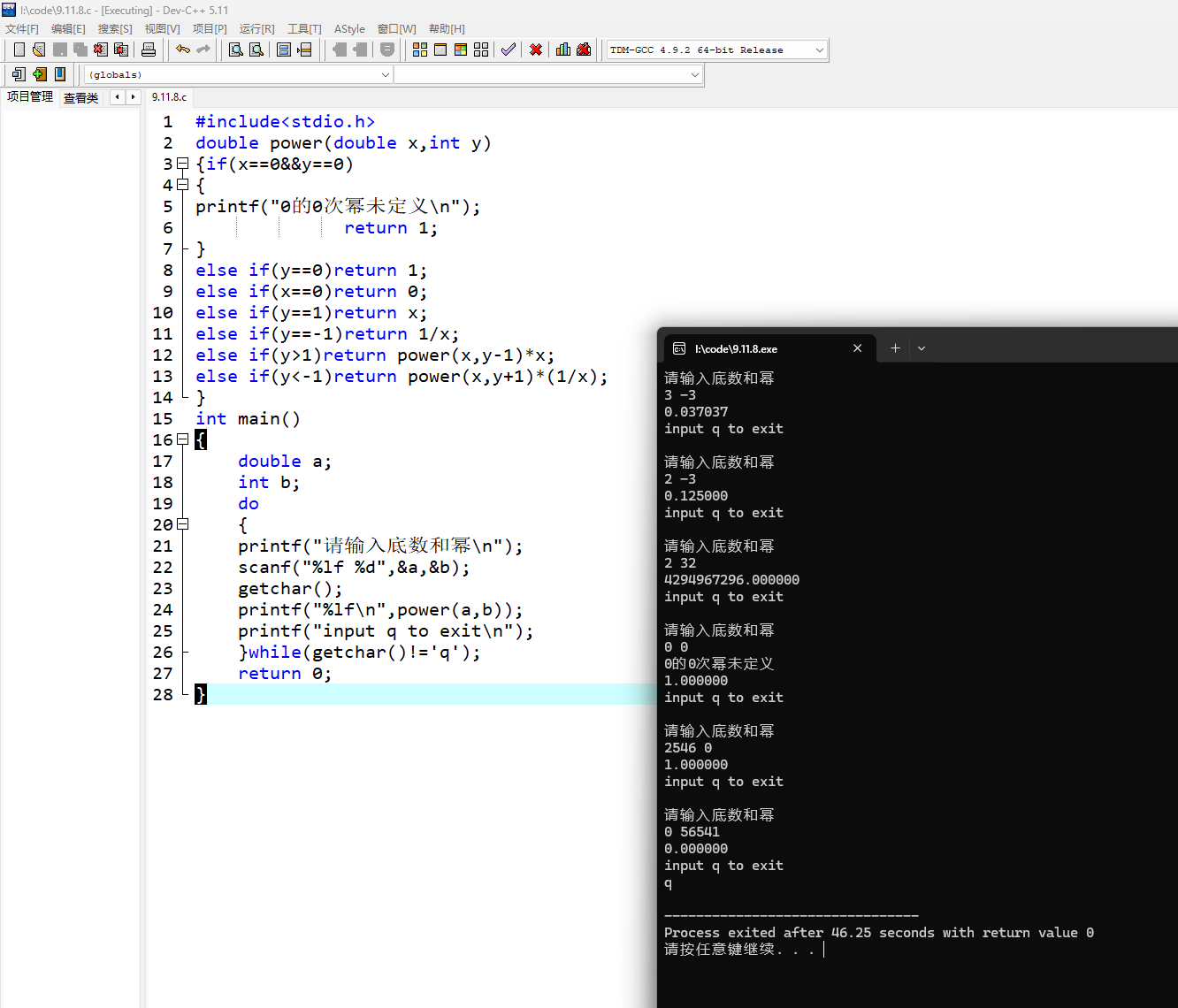Switch to the 项目管理 tab
Viewport: 1178px width, 1008px height.
(x=30, y=96)
